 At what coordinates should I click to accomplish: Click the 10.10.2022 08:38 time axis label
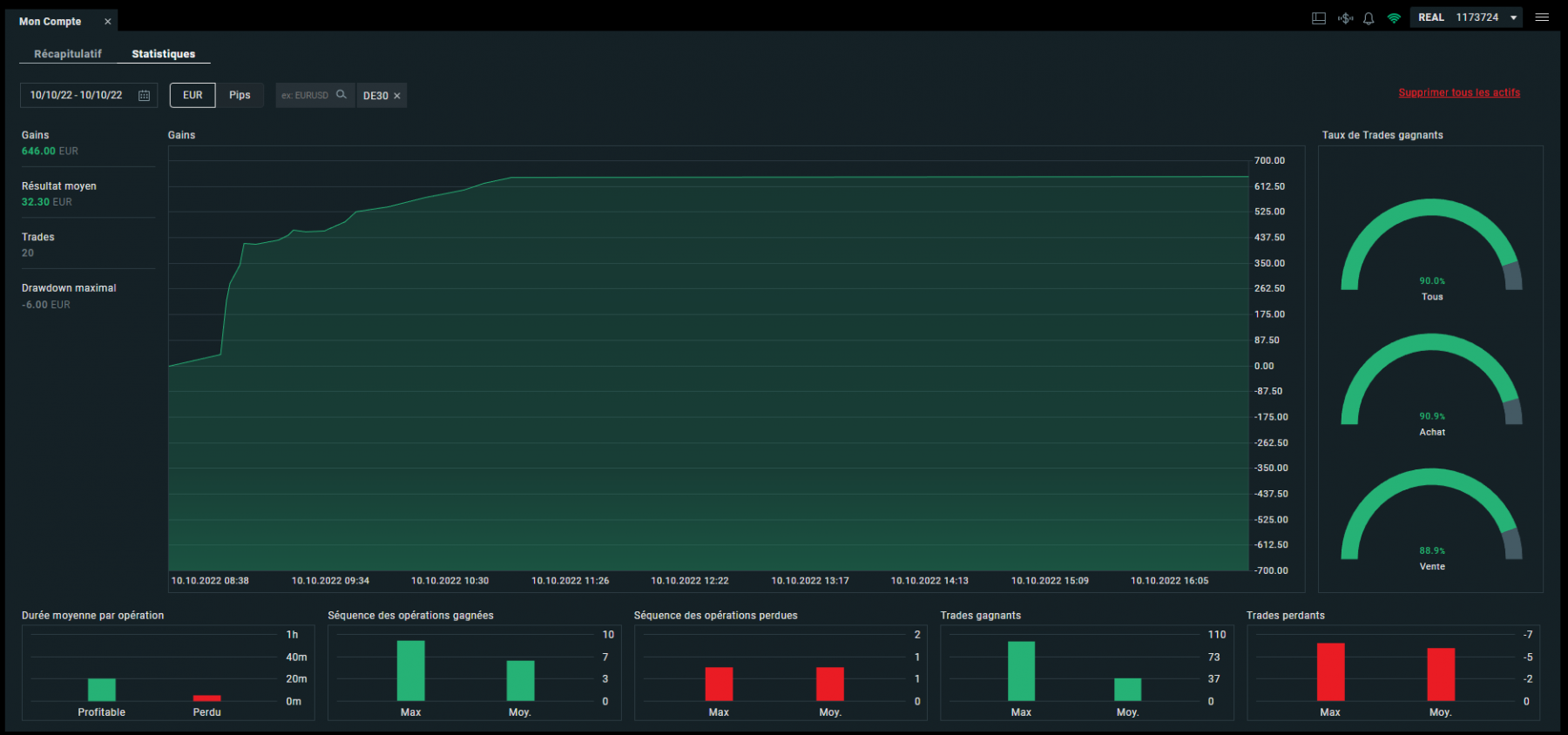point(210,581)
